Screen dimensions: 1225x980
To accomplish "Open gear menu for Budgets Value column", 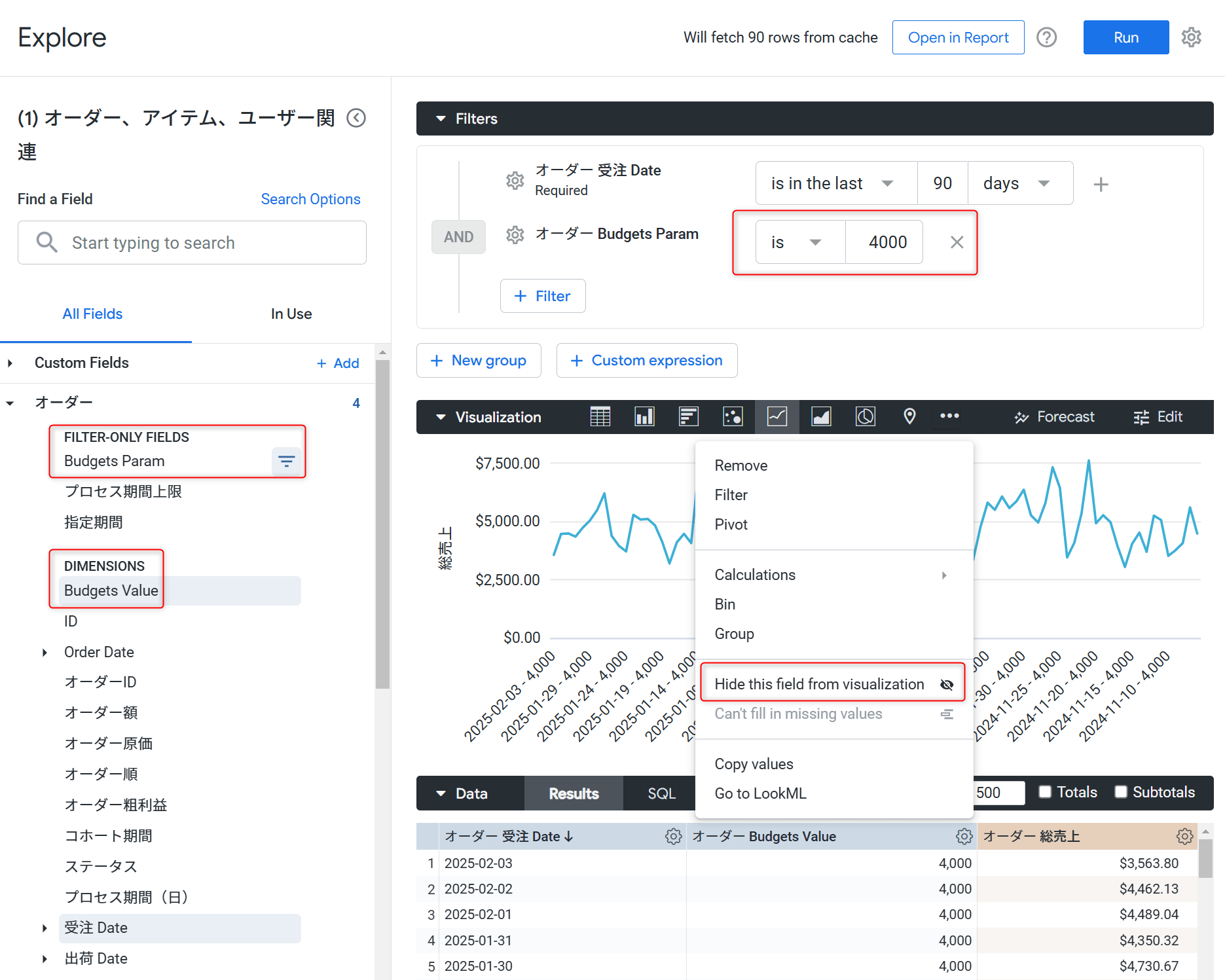I will (964, 836).
